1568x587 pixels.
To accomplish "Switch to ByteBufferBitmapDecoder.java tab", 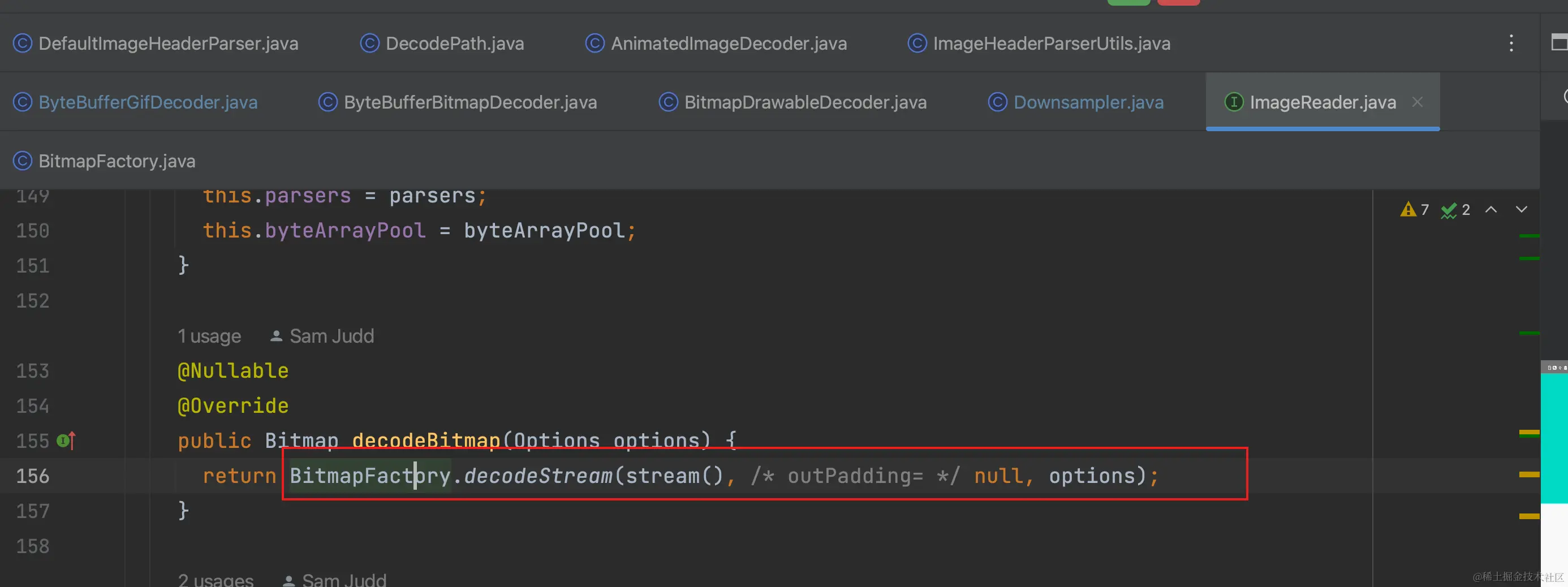I will pyautogui.click(x=458, y=102).
